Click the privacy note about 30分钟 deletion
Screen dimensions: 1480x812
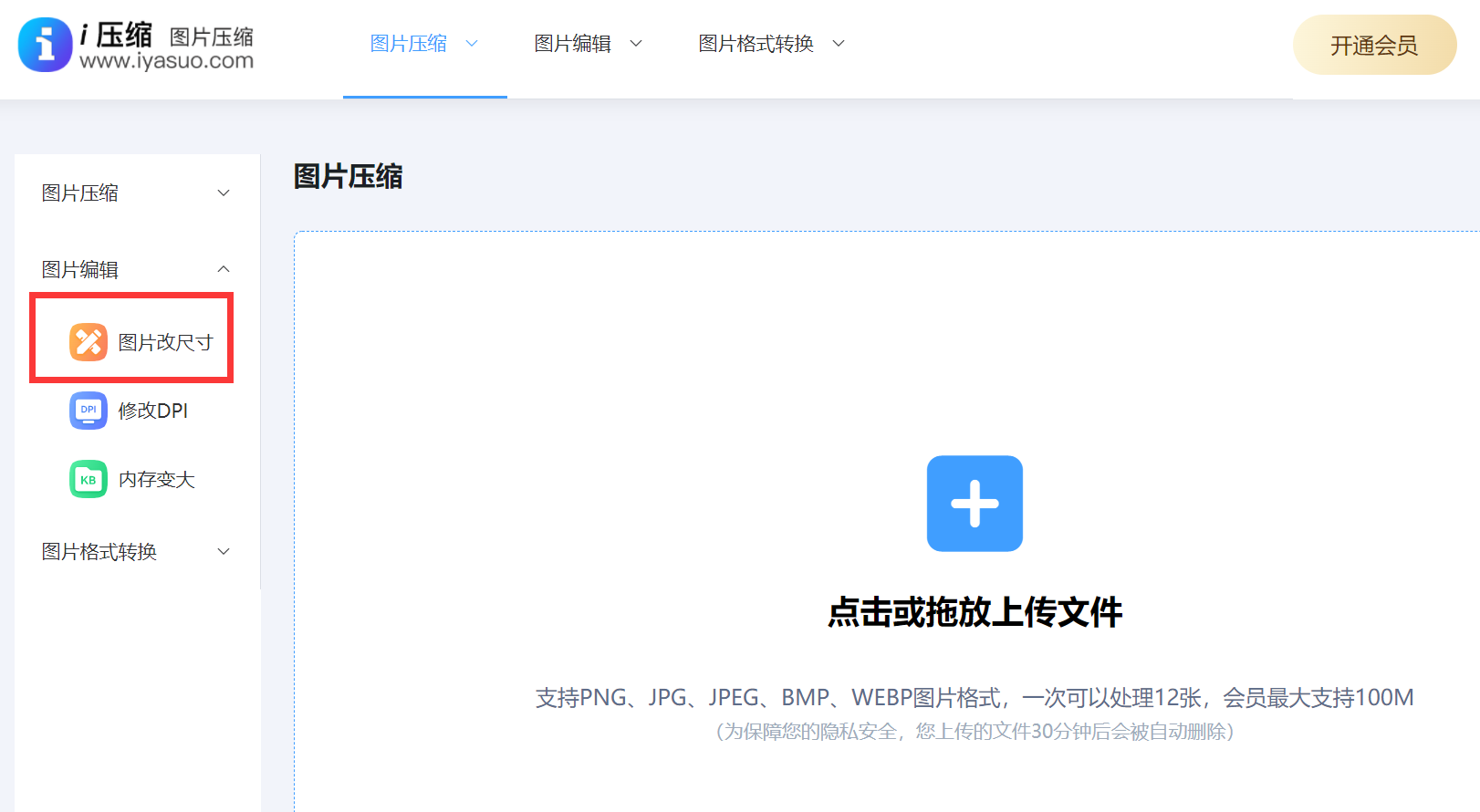tap(975, 732)
